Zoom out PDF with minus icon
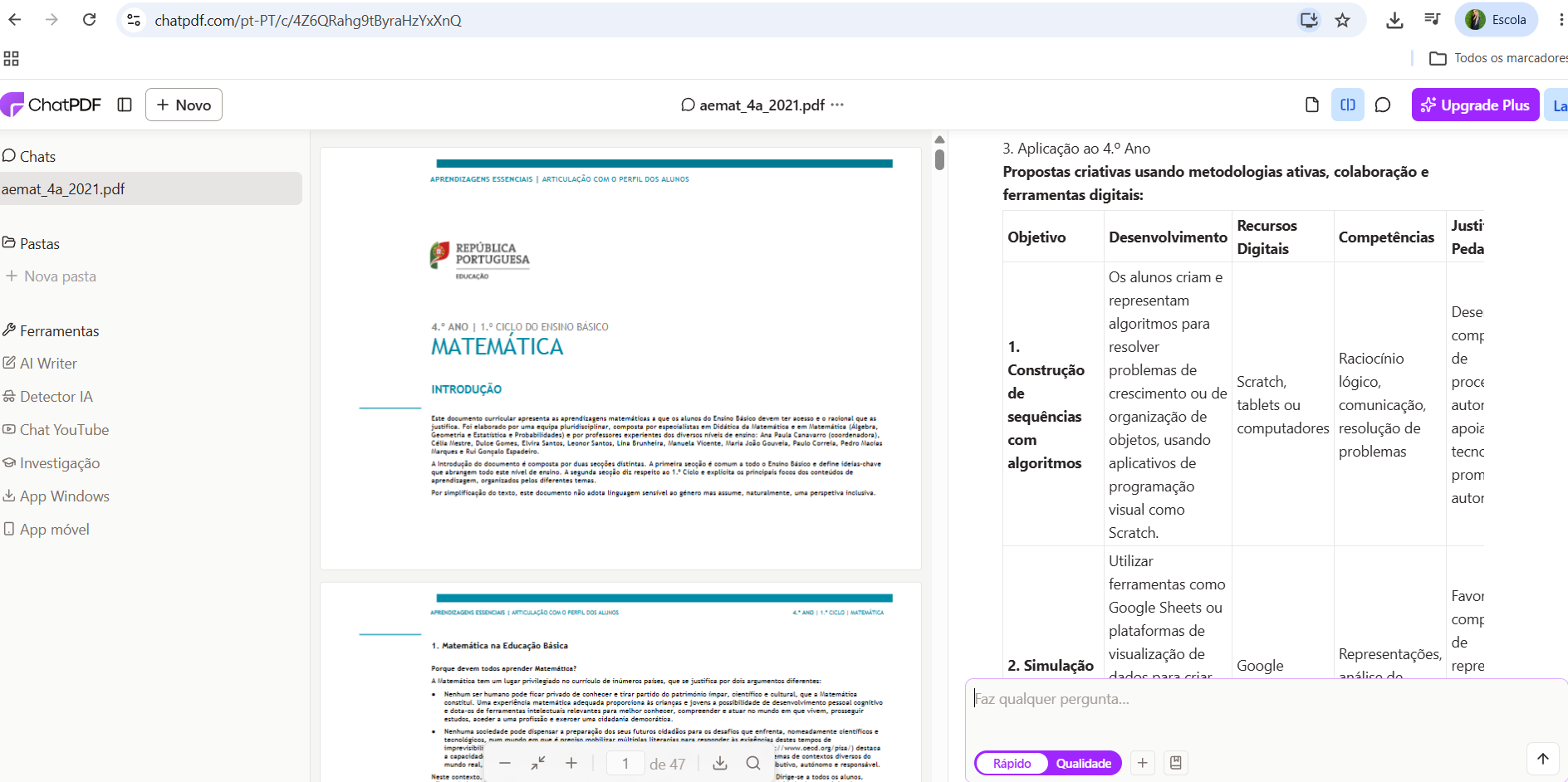This screenshot has width=1568, height=782. click(x=505, y=763)
